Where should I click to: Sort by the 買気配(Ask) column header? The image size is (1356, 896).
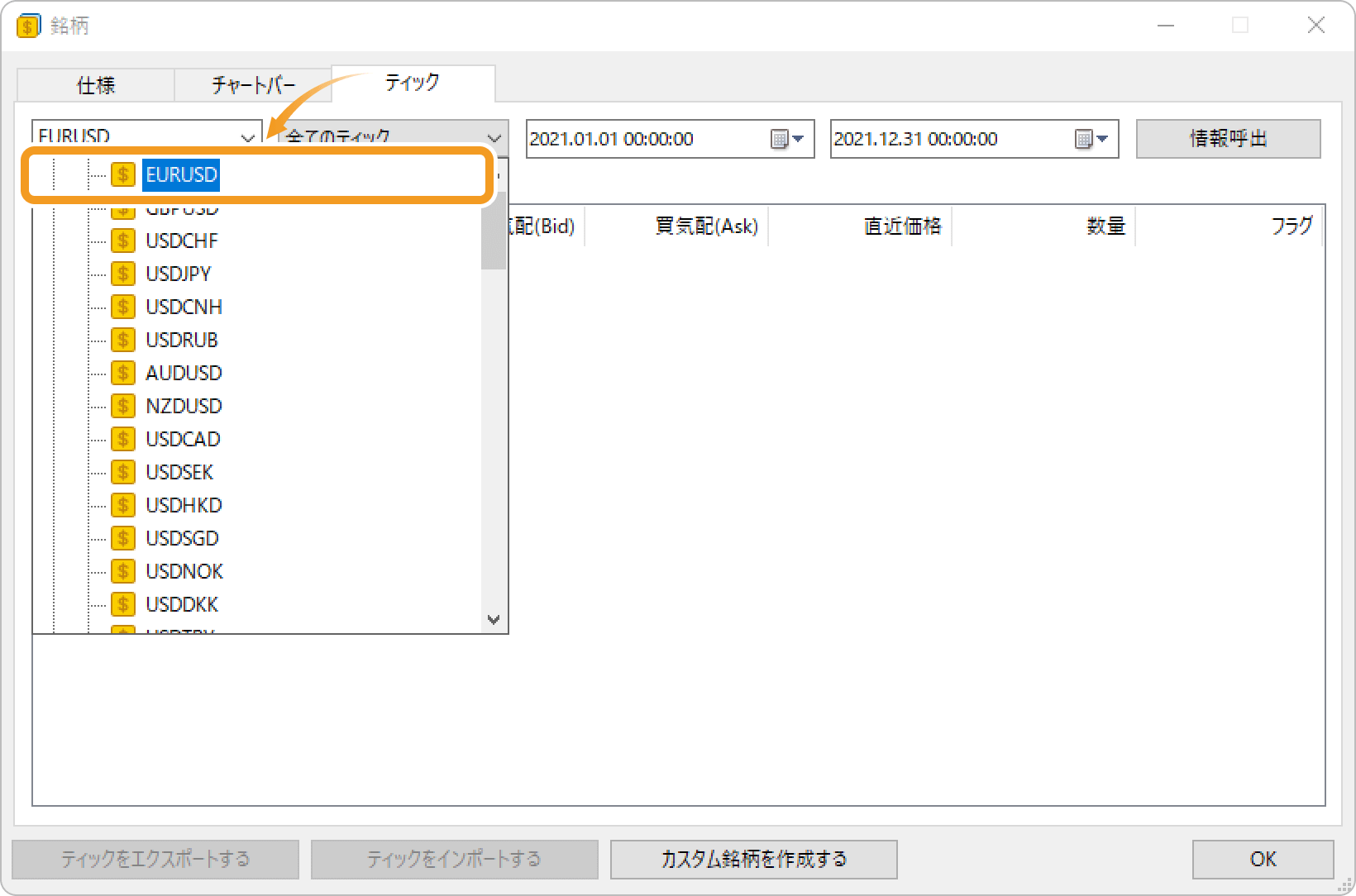(677, 226)
